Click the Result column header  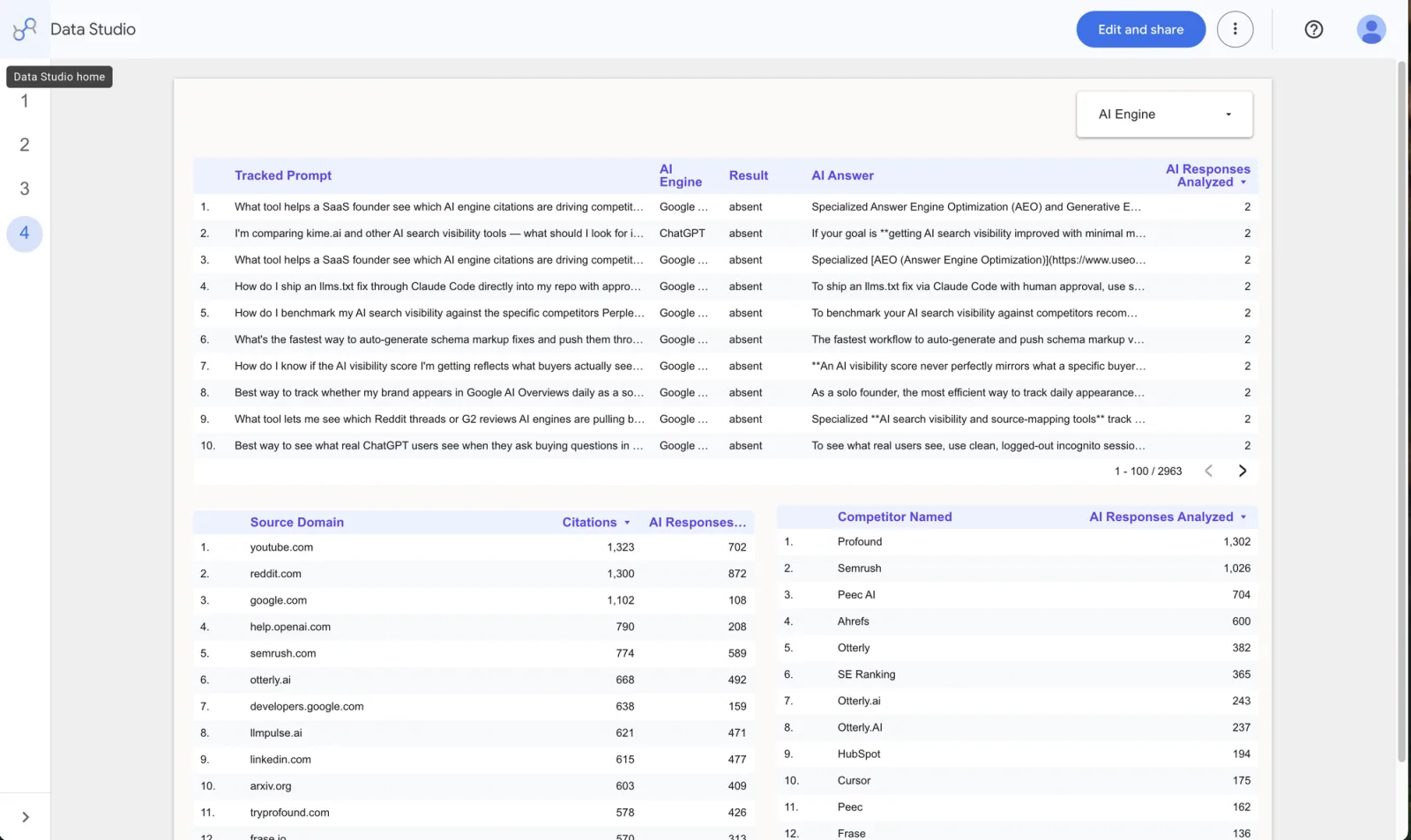[748, 175]
